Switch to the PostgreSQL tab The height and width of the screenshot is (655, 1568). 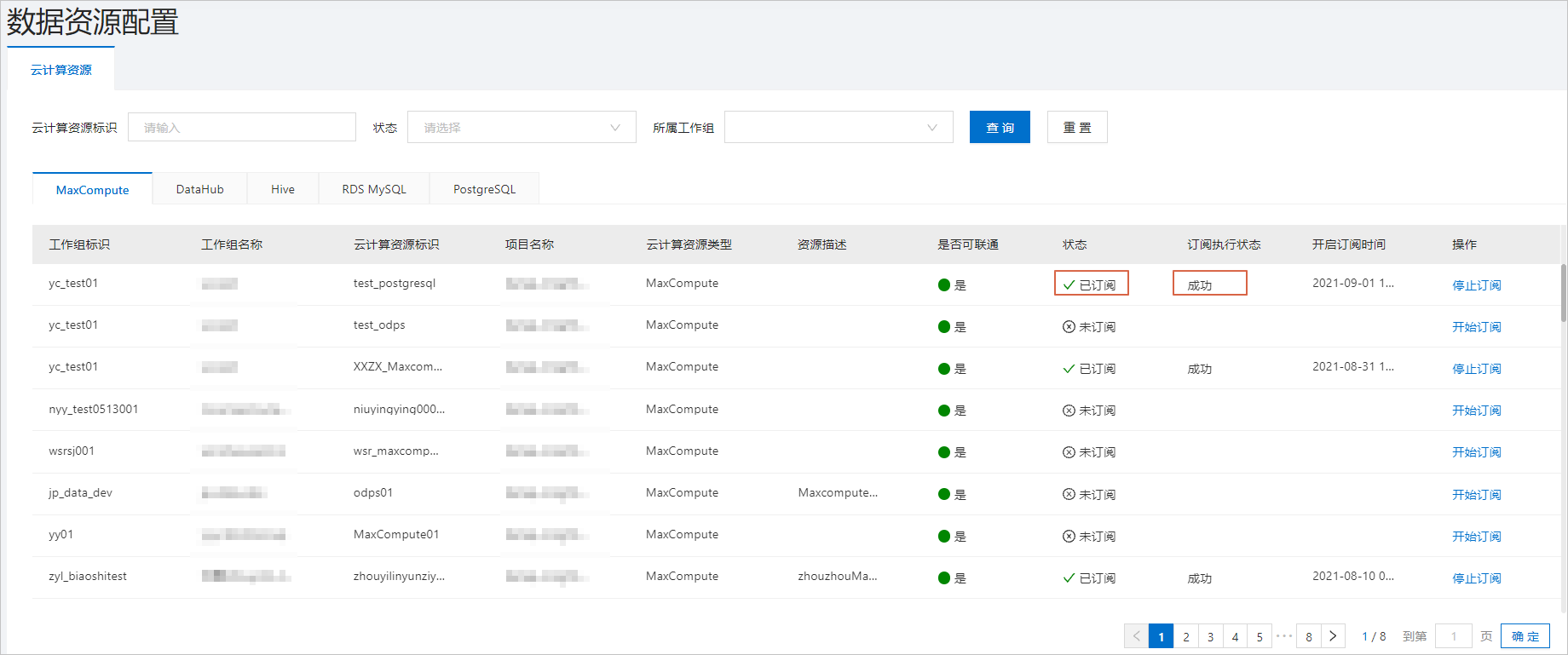coord(484,189)
